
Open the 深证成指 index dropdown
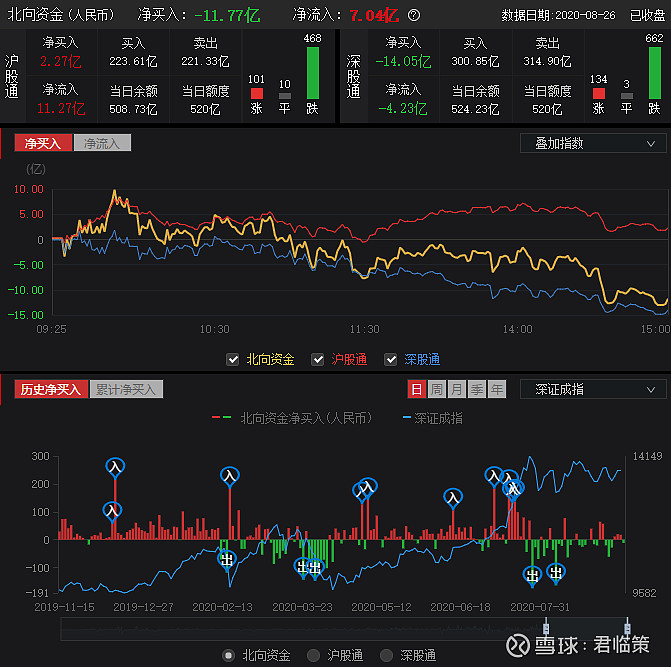[593, 390]
